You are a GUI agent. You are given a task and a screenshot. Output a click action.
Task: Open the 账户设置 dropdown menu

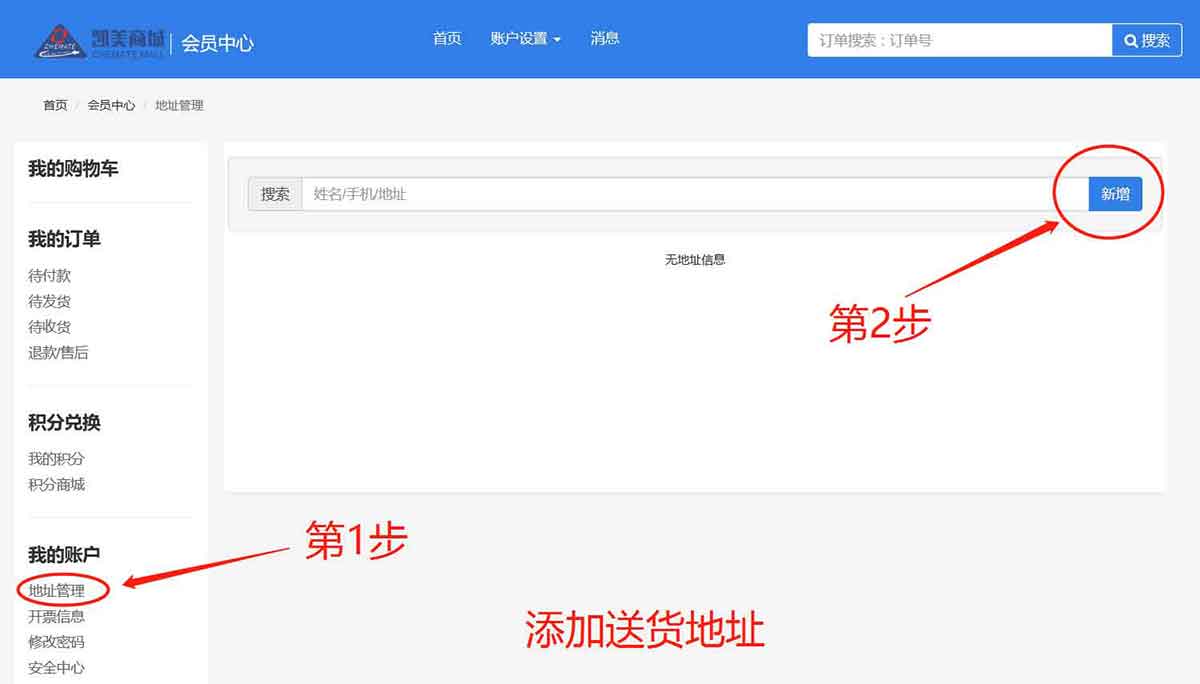525,39
